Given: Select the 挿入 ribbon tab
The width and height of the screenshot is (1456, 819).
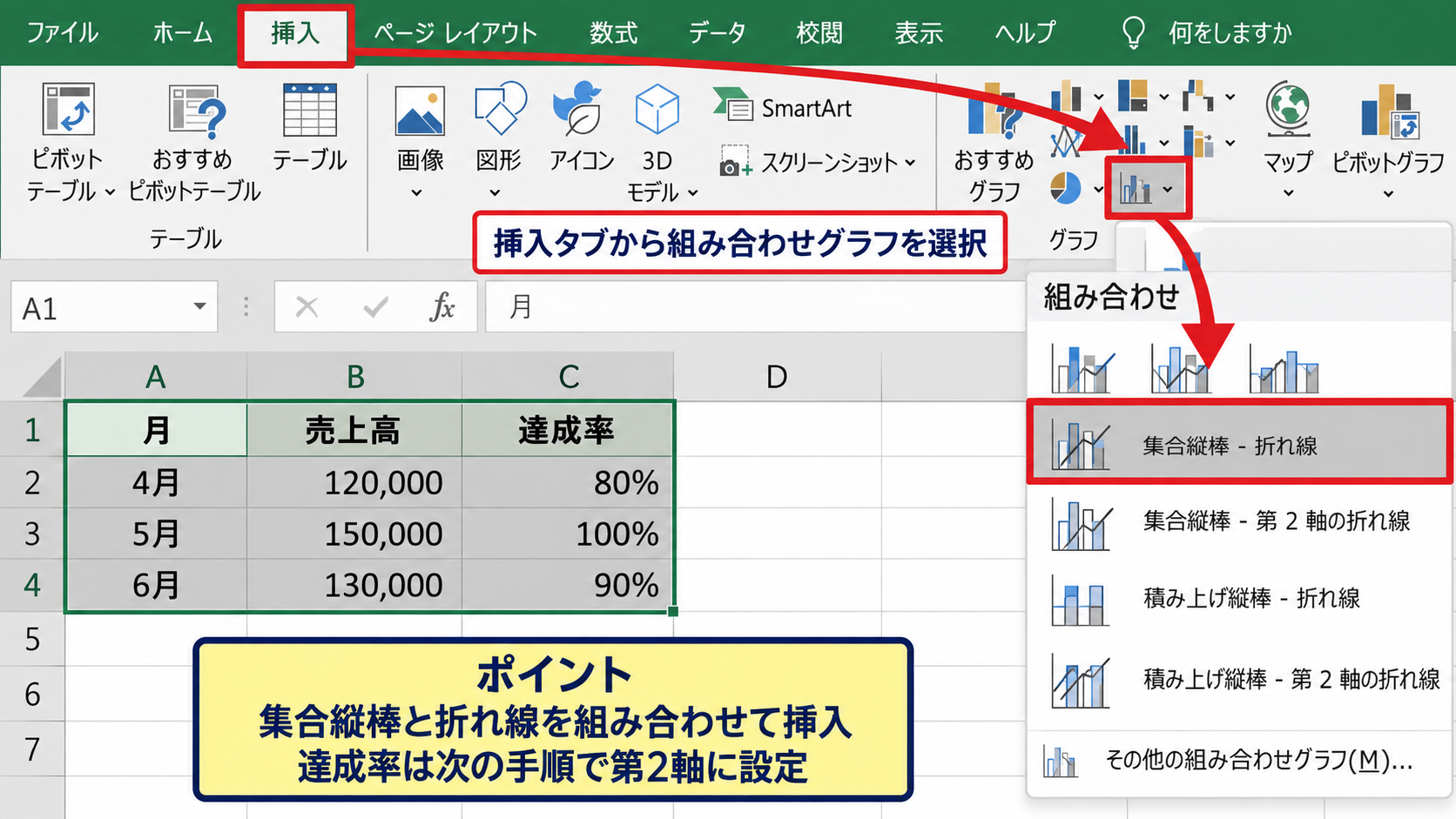Looking at the screenshot, I should tap(295, 33).
